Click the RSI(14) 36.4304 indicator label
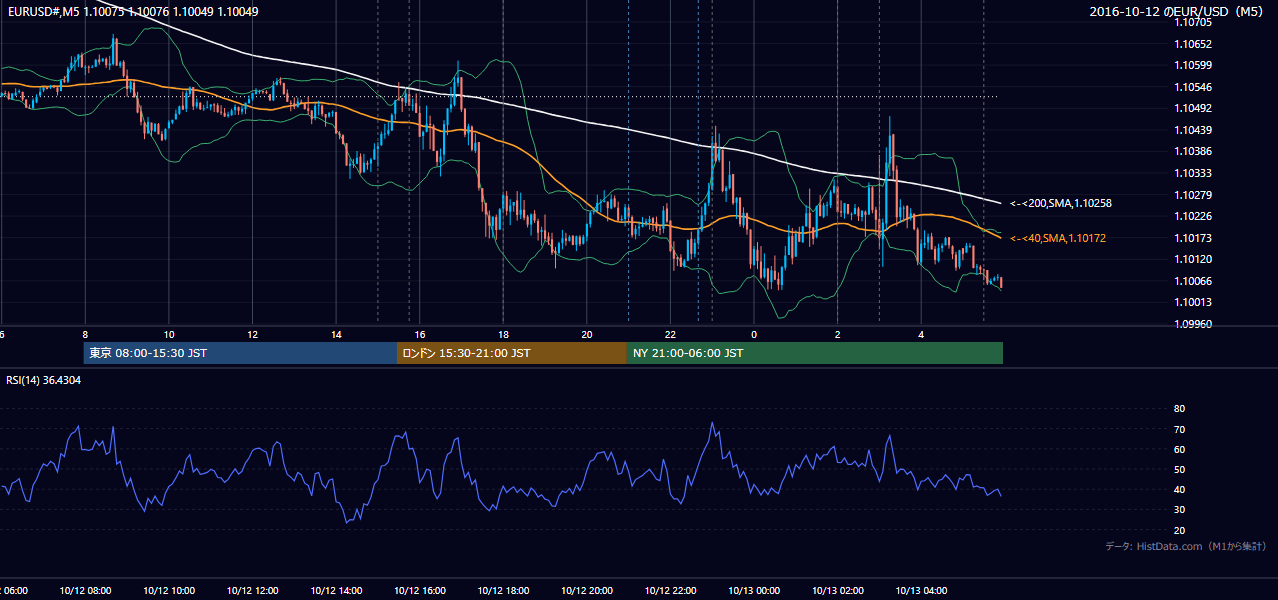The height and width of the screenshot is (600, 1278). 44,380
